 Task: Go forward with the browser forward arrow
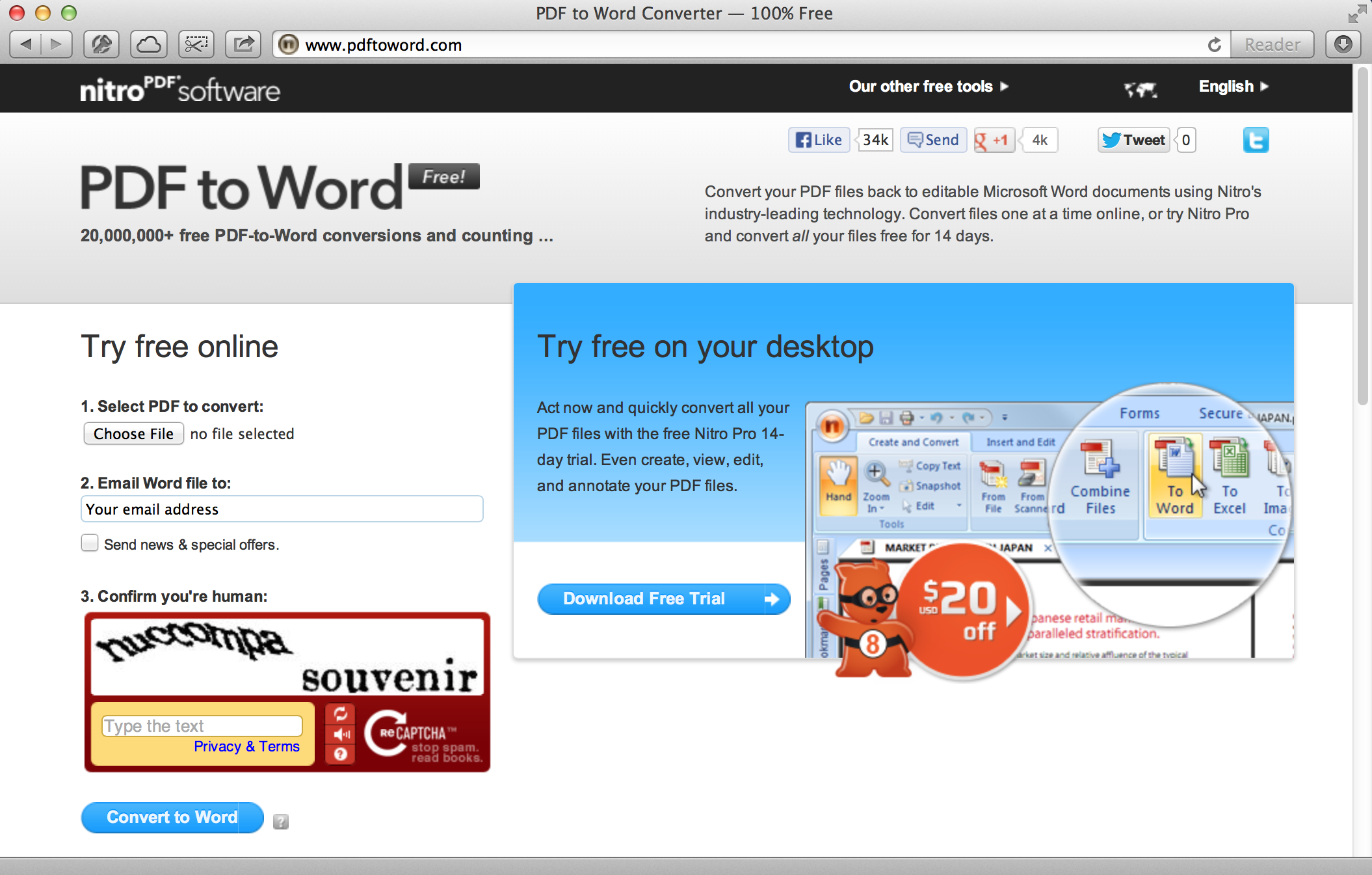point(57,44)
